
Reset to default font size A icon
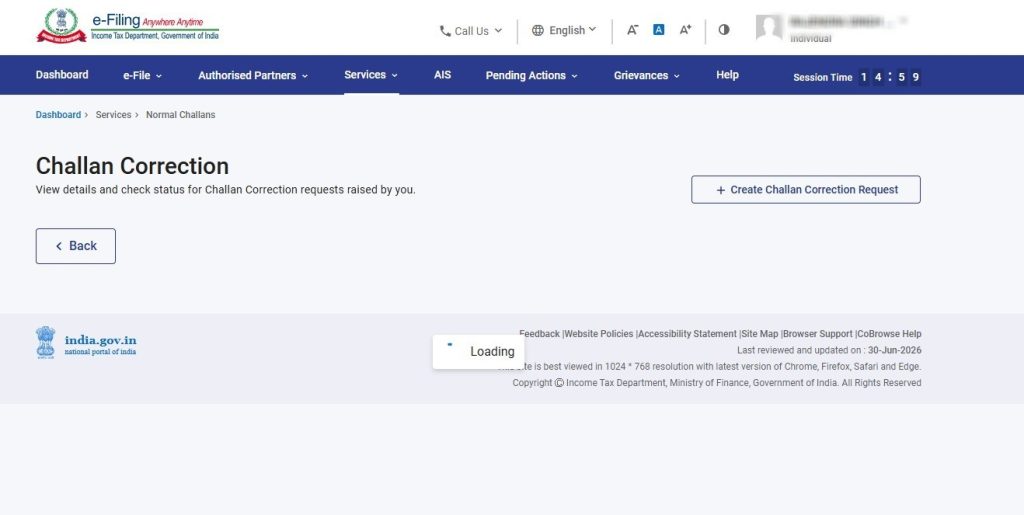pos(658,30)
